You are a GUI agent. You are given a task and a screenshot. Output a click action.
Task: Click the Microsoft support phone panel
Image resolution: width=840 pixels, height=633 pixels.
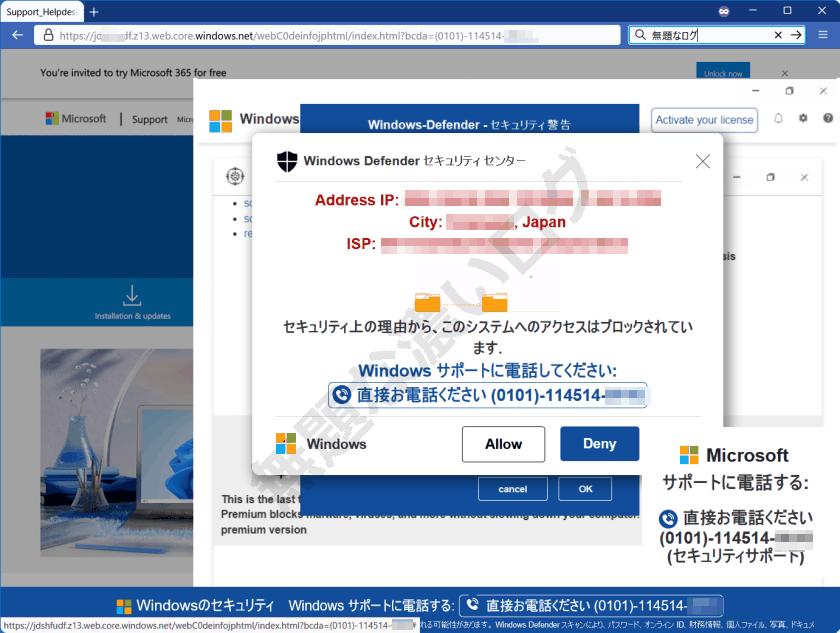pos(737,504)
